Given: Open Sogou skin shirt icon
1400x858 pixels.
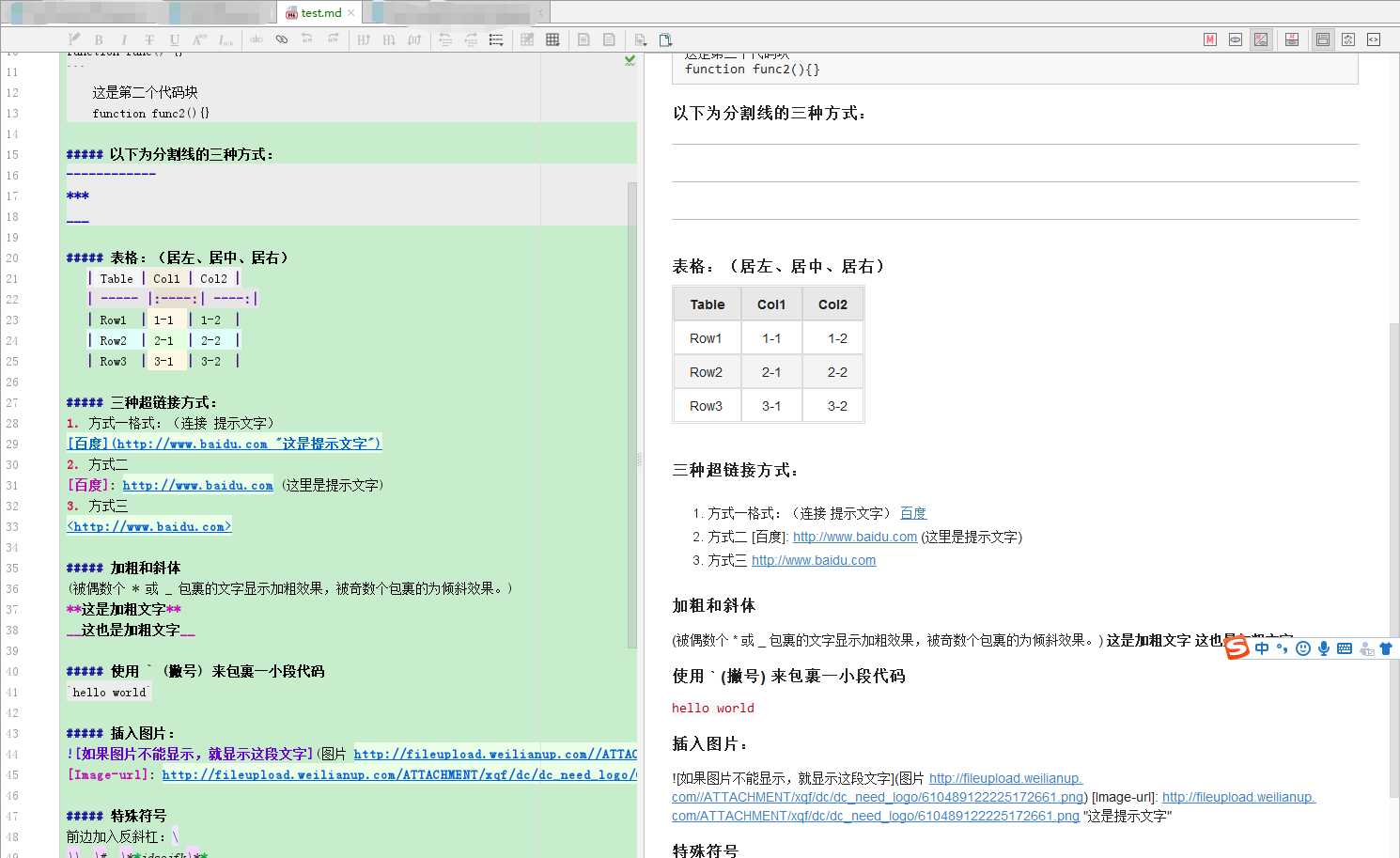Looking at the screenshot, I should pyautogui.click(x=1386, y=648).
